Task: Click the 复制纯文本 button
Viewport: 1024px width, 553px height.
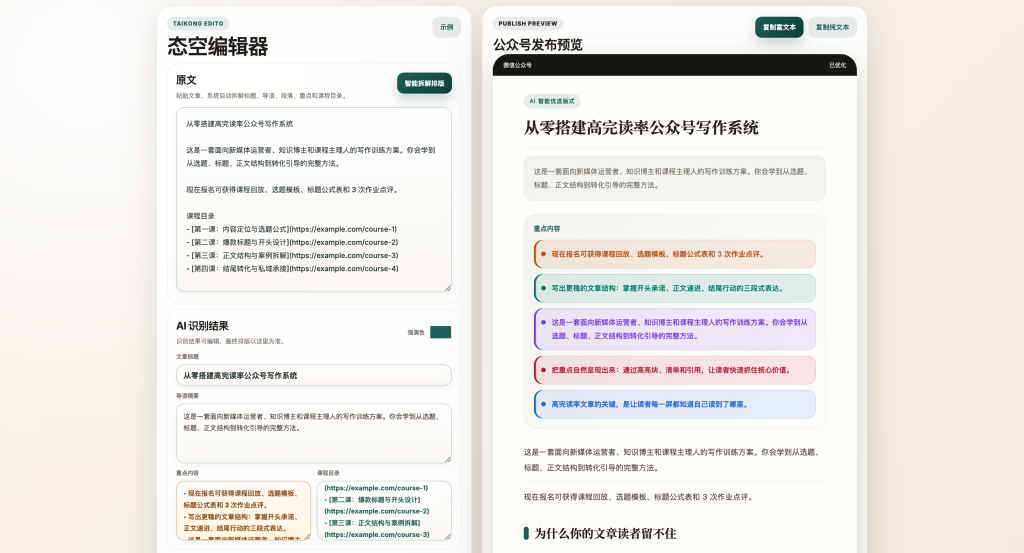Action: pos(832,27)
